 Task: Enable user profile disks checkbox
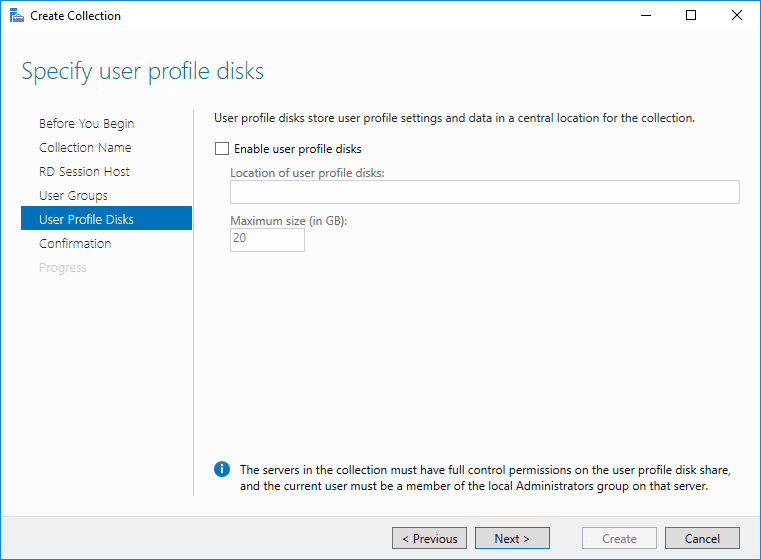pos(222,149)
